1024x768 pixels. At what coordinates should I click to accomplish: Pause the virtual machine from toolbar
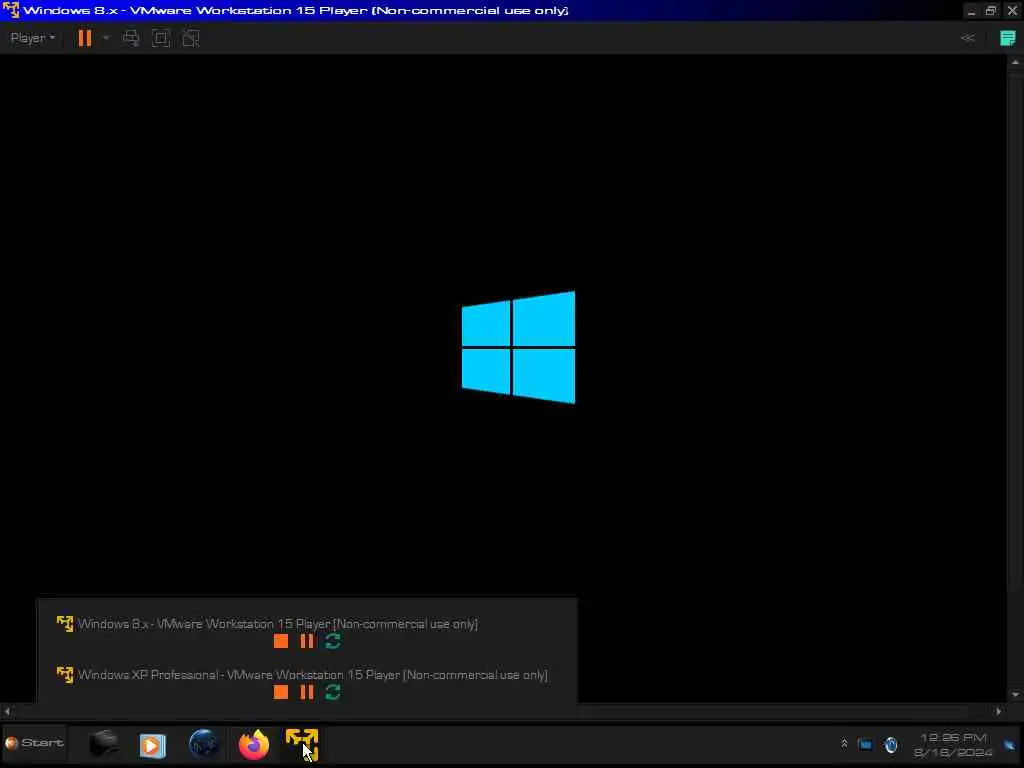click(85, 38)
